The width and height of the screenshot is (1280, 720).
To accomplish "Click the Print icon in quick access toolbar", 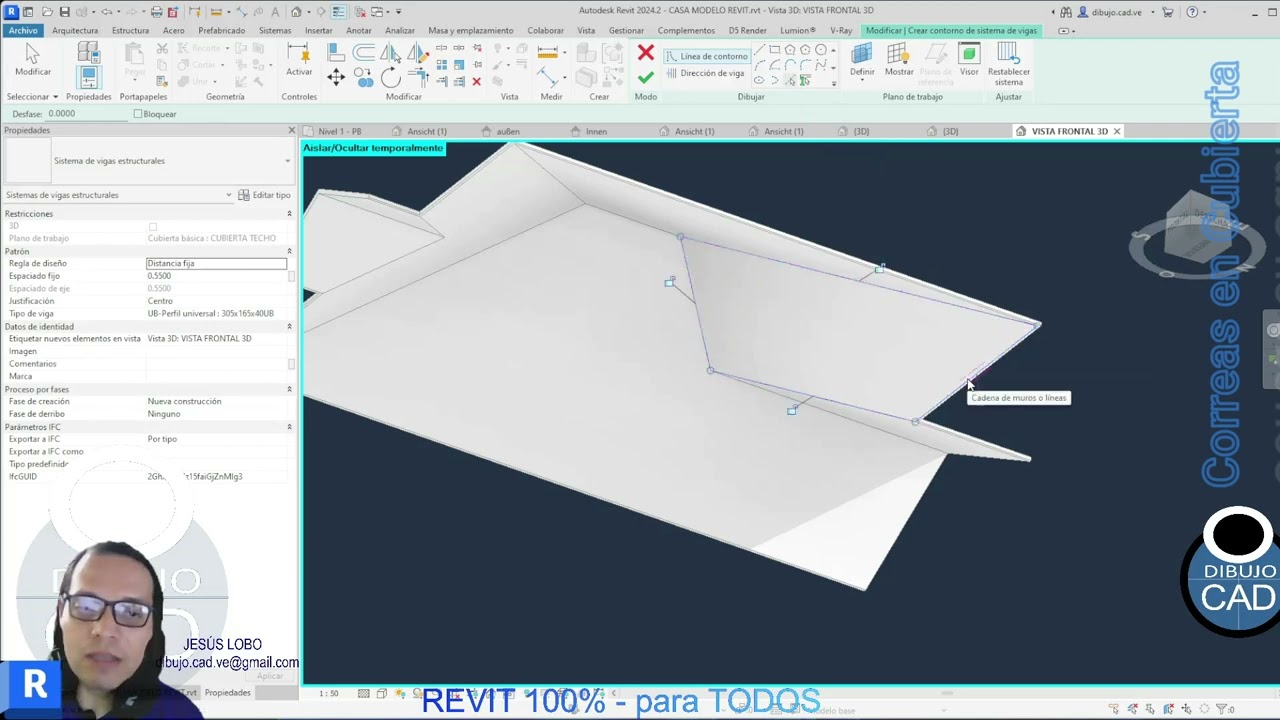I will 156,12.
